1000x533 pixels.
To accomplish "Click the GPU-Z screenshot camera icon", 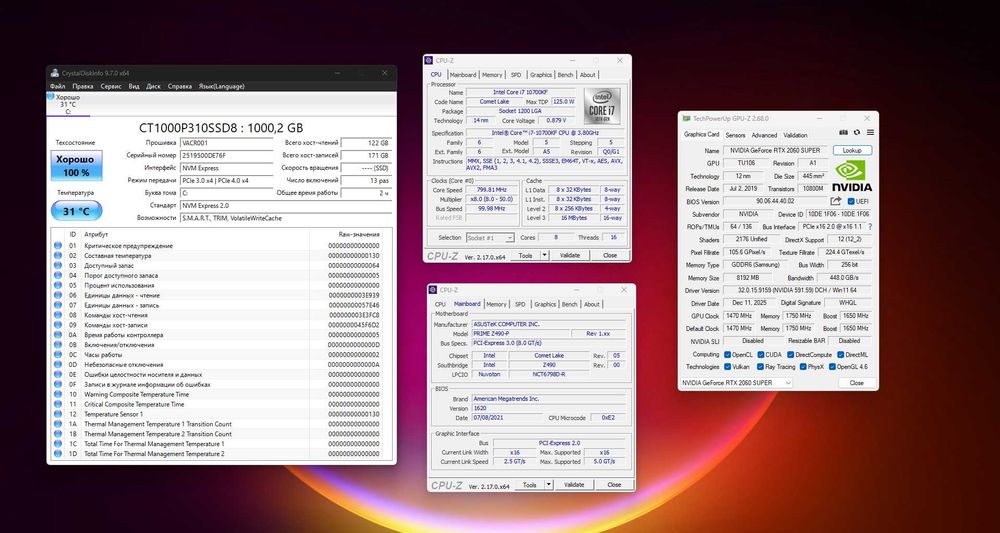I will tap(844, 132).
